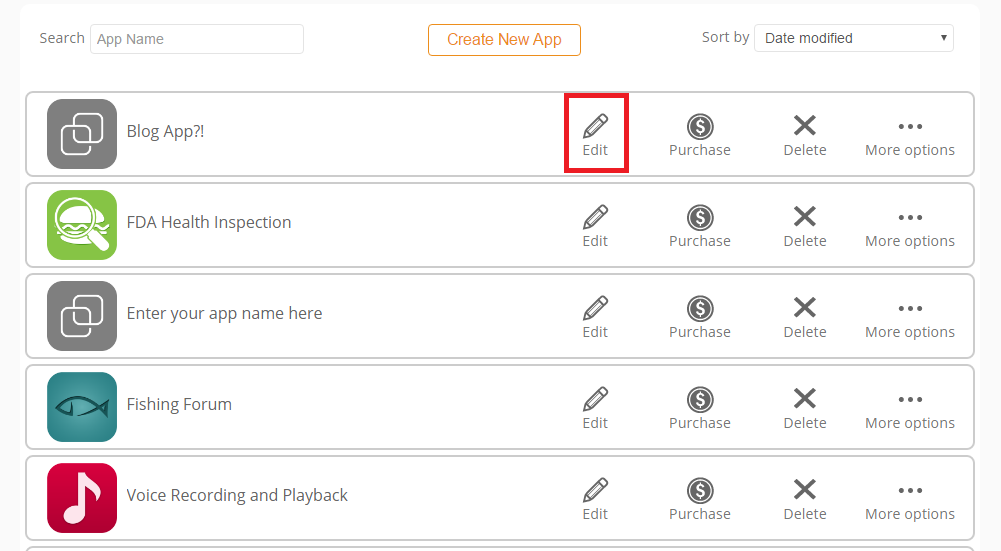Image resolution: width=1001 pixels, height=551 pixels.
Task: Edit the Blog App?! entry
Action: point(595,135)
